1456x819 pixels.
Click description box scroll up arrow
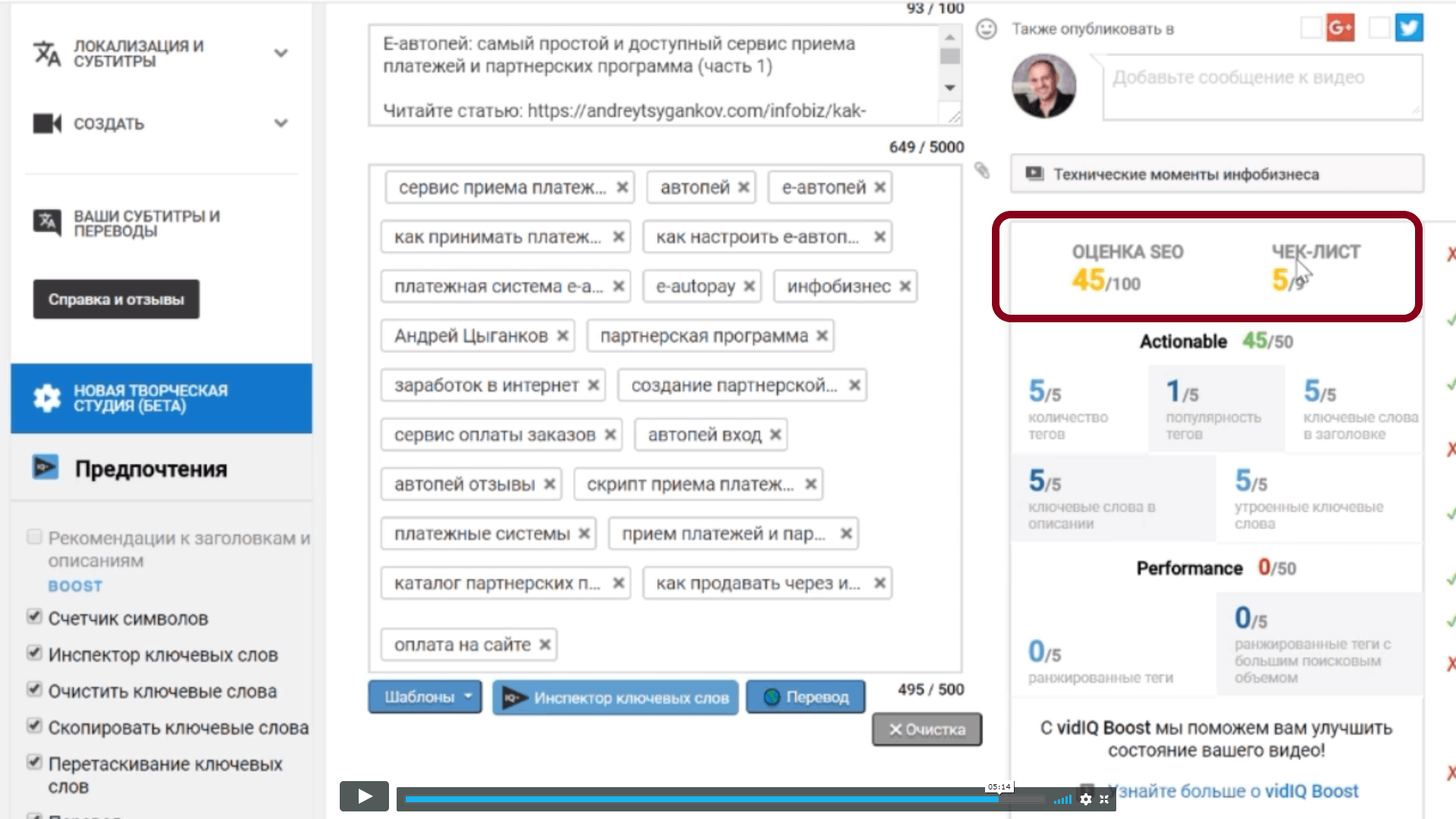coord(949,36)
